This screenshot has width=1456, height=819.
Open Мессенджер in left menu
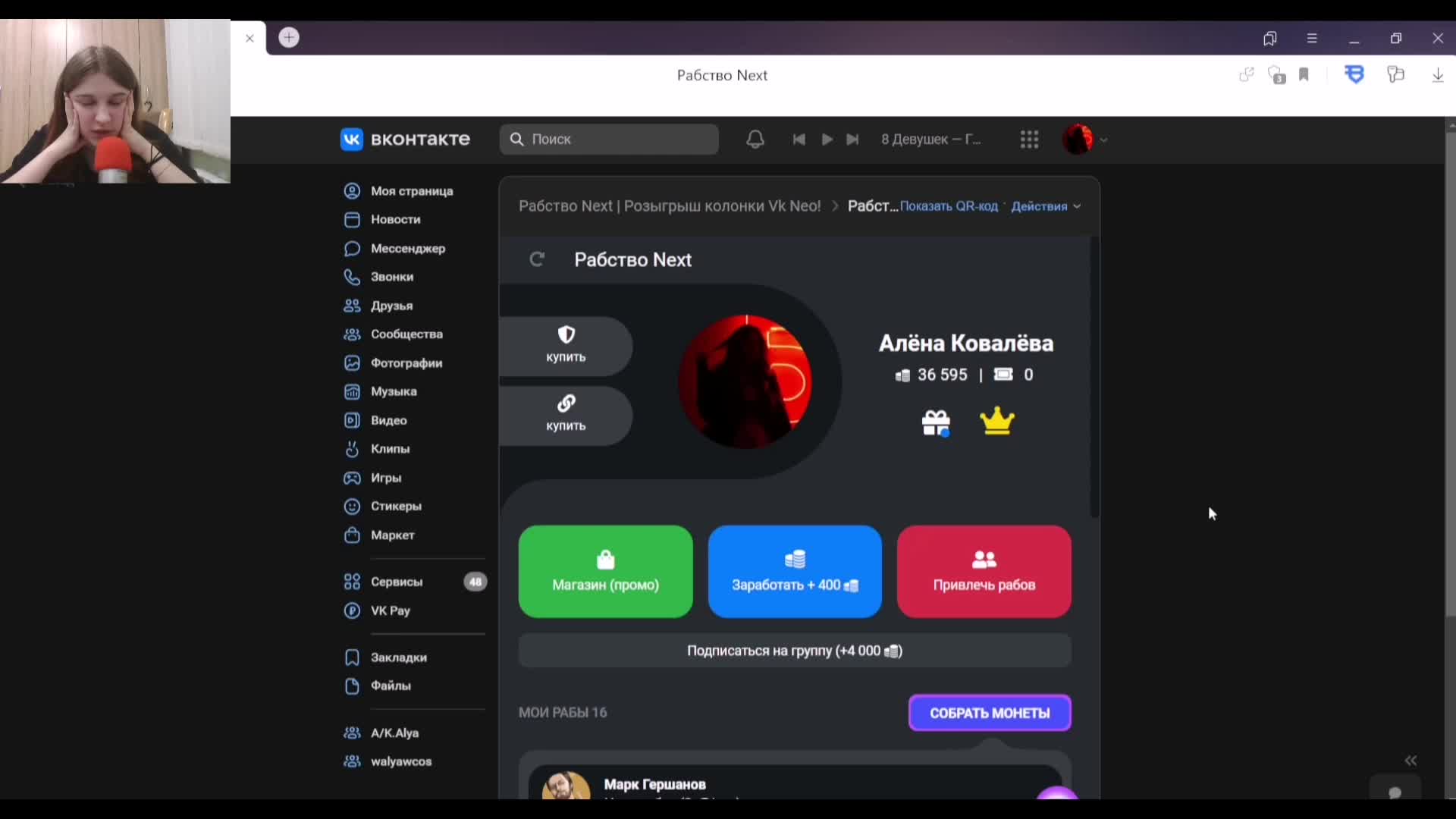pyautogui.click(x=407, y=249)
